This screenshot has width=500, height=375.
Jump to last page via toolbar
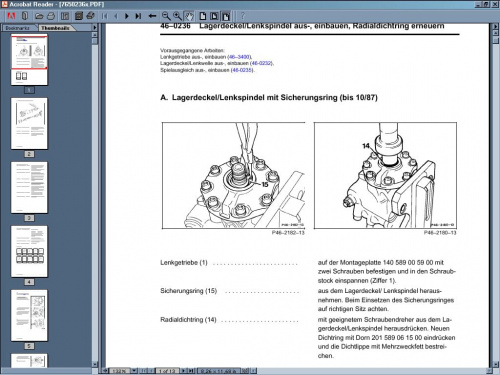tap(138, 16)
